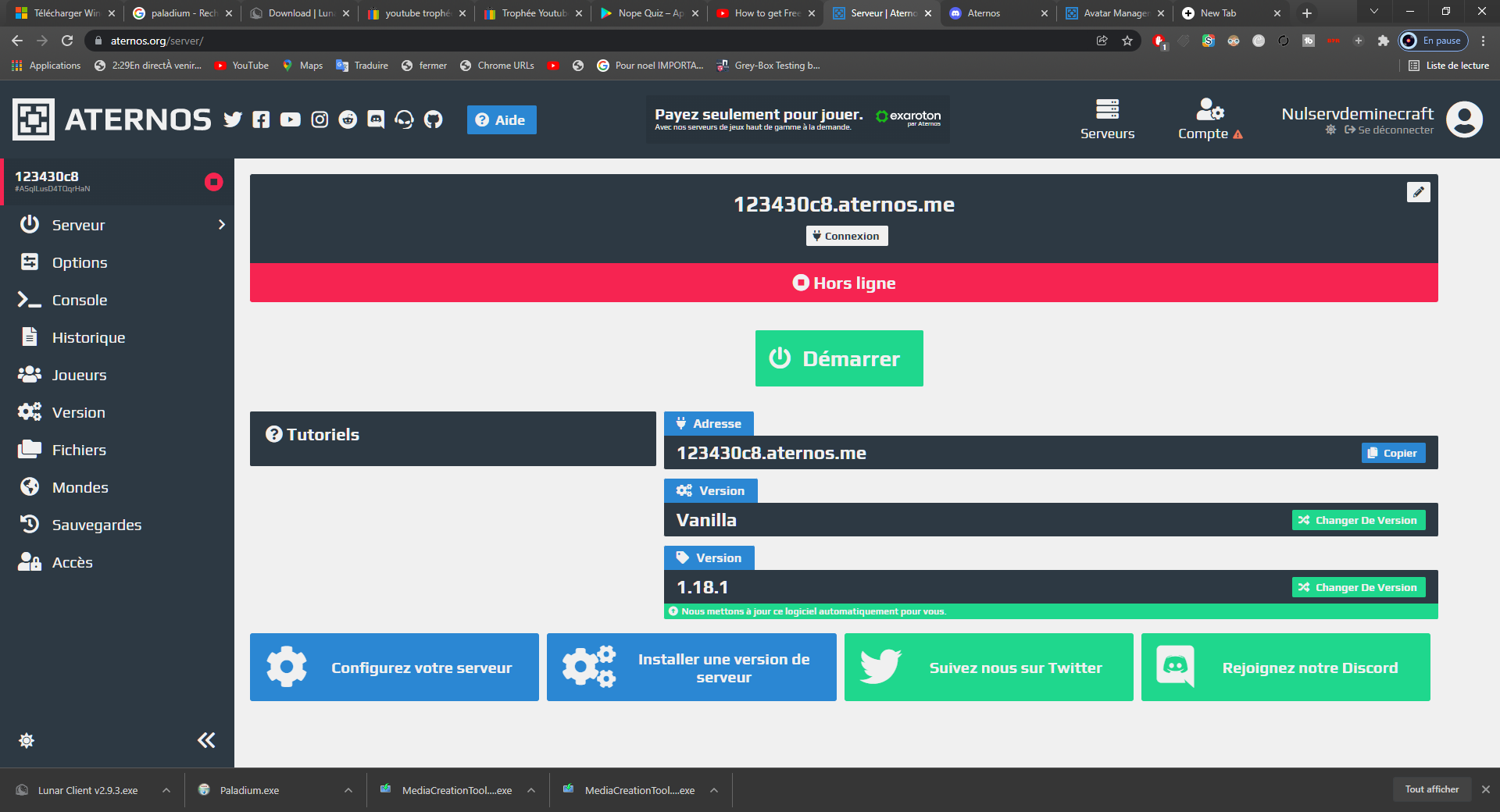Click Se déconnecter to log out

pyautogui.click(x=1389, y=130)
